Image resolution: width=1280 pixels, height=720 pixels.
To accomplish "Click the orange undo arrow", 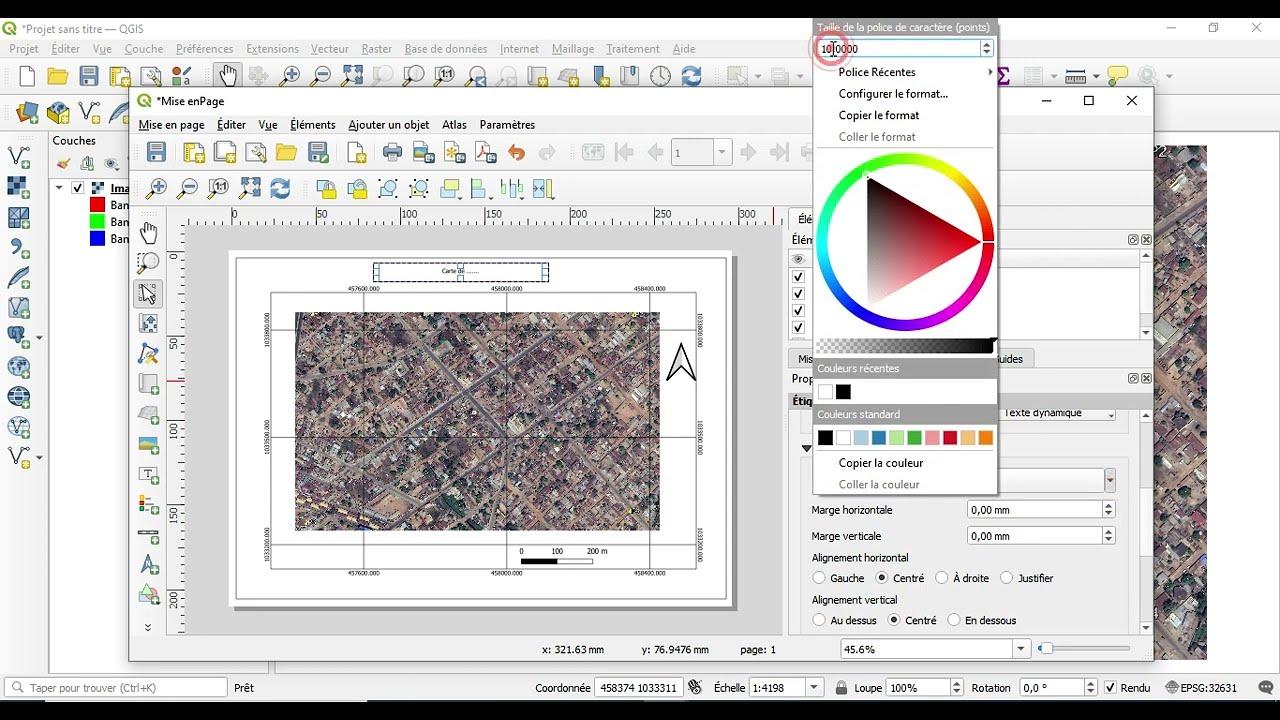I will pyautogui.click(x=516, y=153).
